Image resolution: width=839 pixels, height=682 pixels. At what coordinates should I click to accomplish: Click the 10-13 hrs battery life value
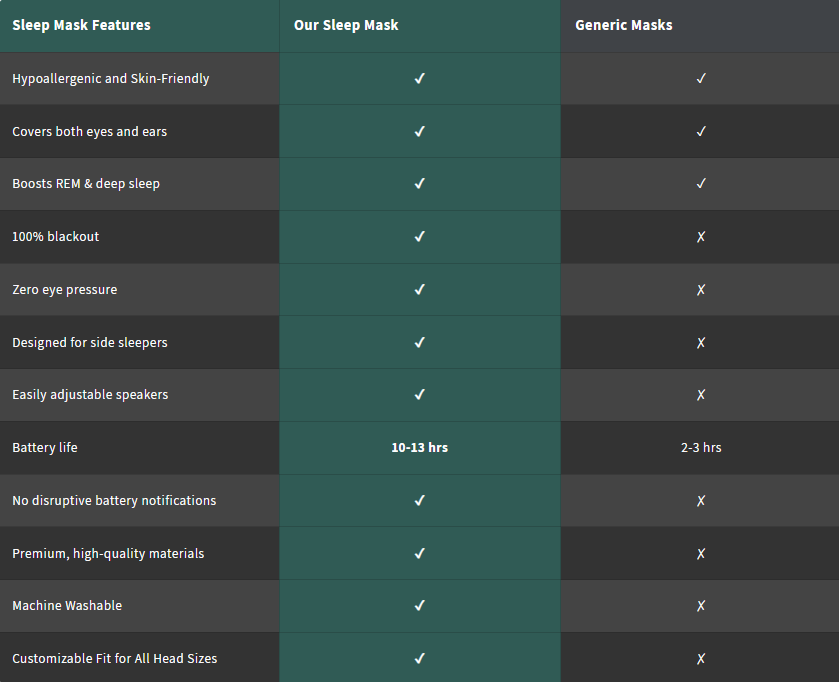tap(420, 448)
